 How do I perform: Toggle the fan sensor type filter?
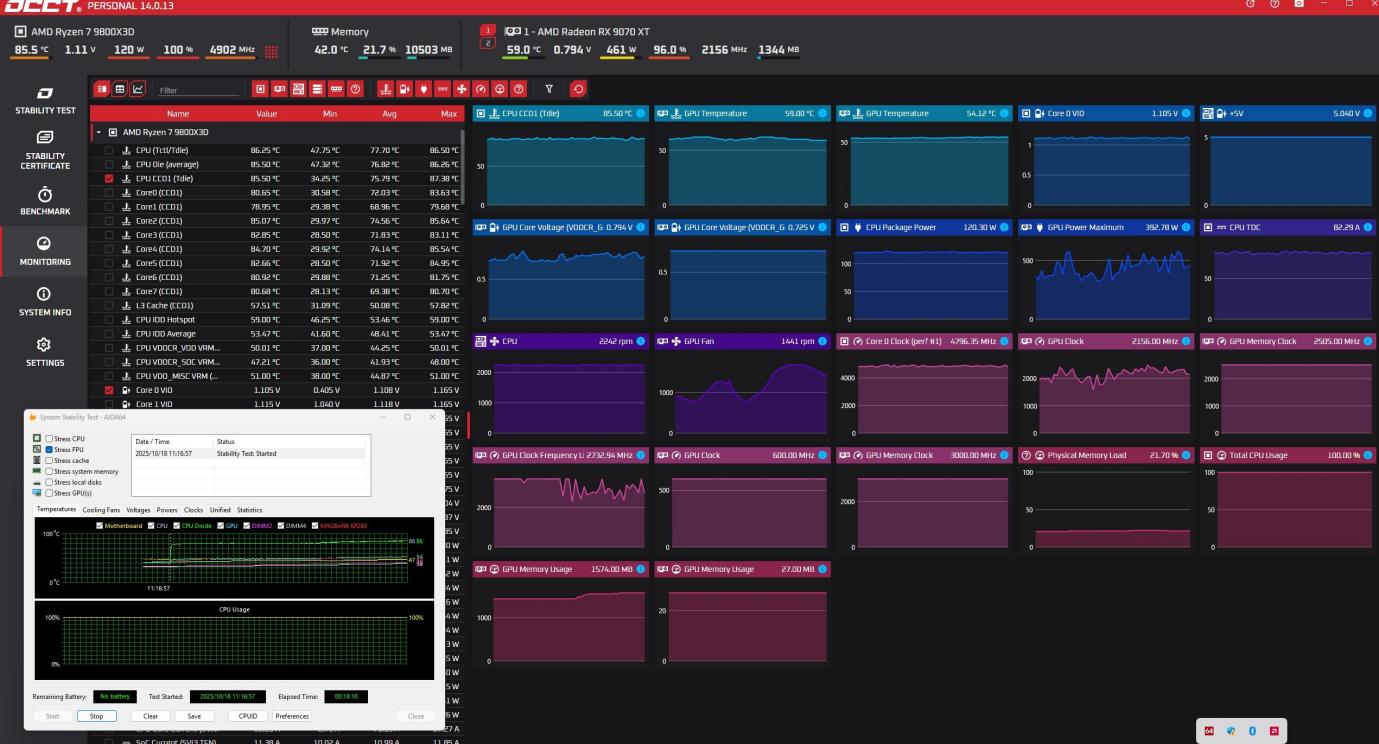[460, 89]
